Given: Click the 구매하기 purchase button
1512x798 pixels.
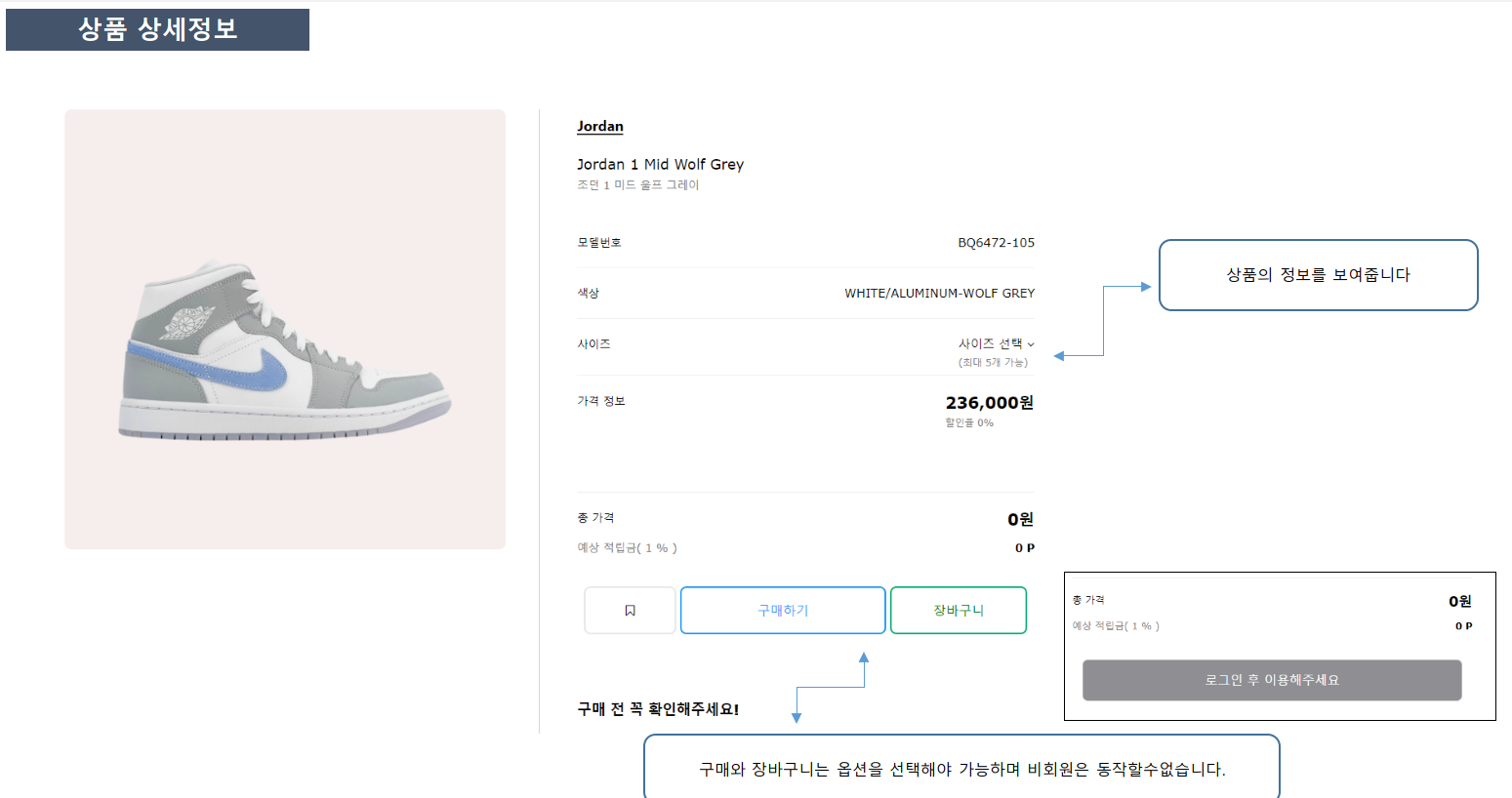Looking at the screenshot, I should pos(782,610).
